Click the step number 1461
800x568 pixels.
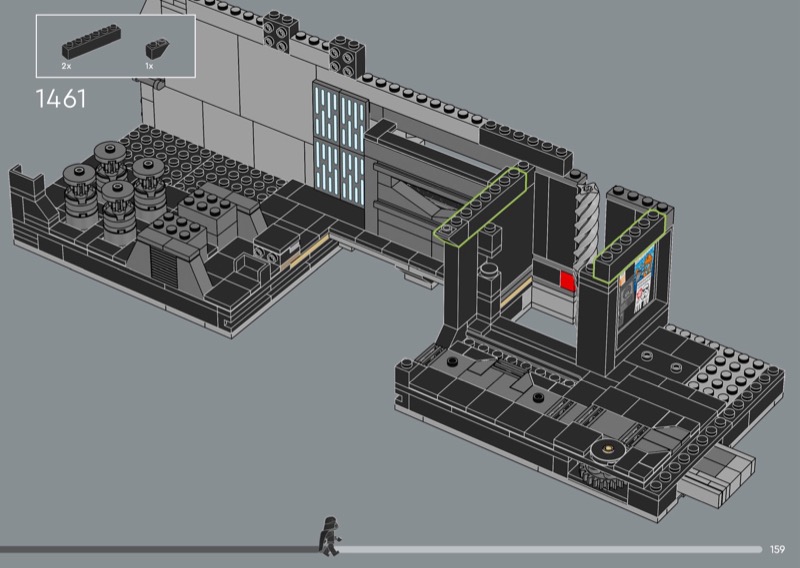pyautogui.click(x=60, y=98)
